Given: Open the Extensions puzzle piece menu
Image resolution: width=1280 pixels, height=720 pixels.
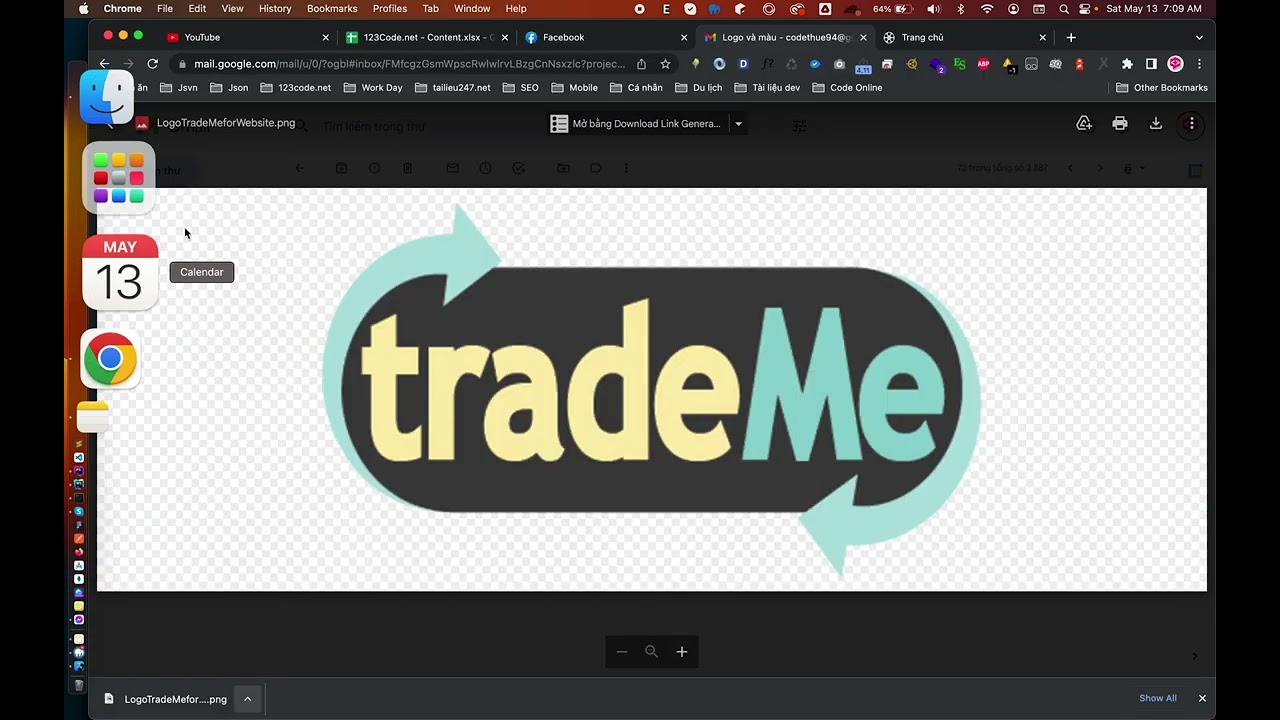Looking at the screenshot, I should (x=1127, y=63).
